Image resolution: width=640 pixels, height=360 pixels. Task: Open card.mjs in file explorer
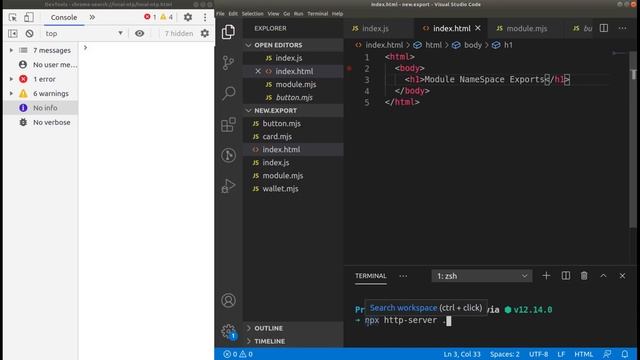coord(293,136)
